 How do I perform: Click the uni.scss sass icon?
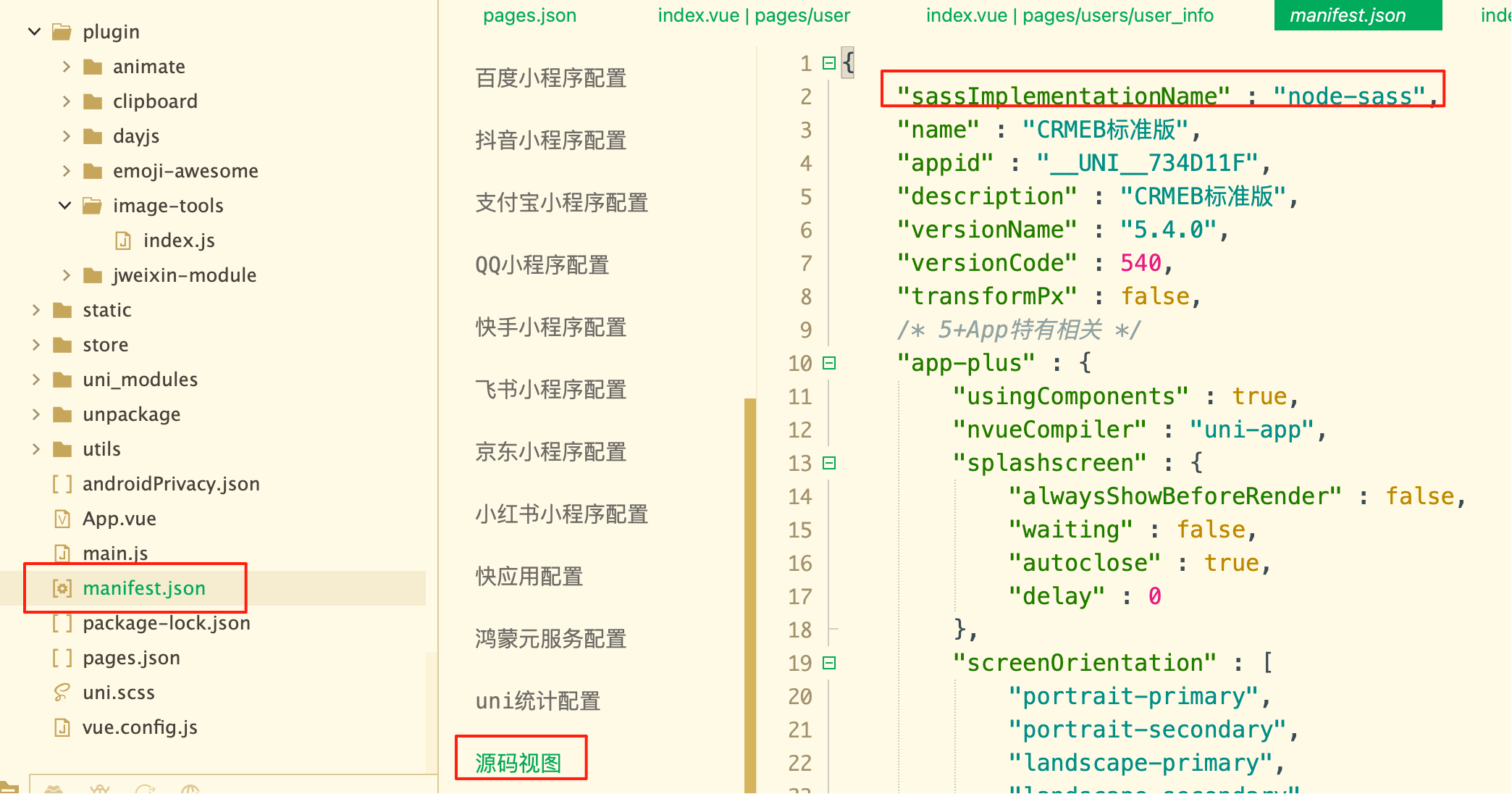tap(62, 693)
